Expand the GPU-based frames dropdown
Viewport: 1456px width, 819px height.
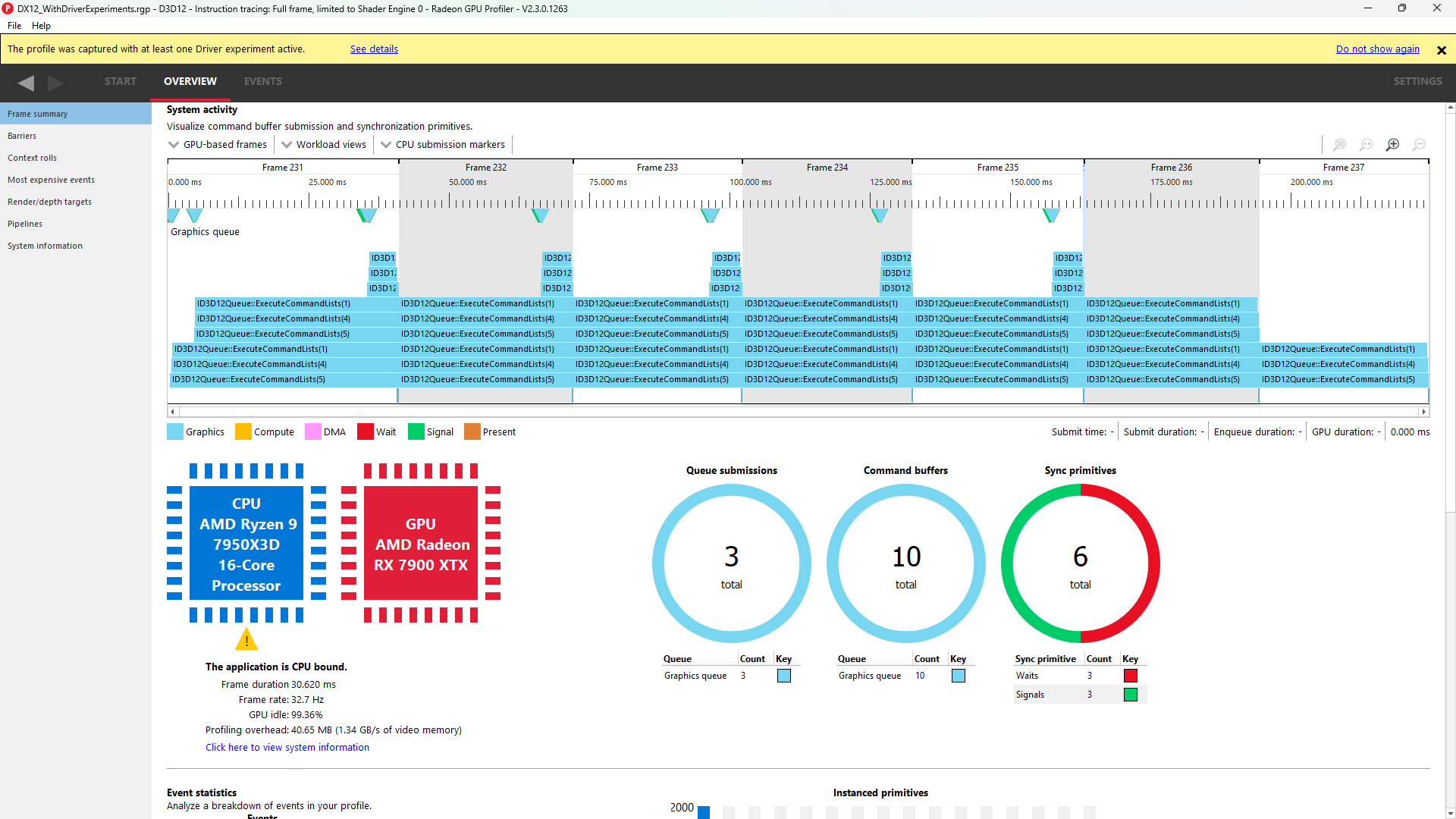coord(218,145)
